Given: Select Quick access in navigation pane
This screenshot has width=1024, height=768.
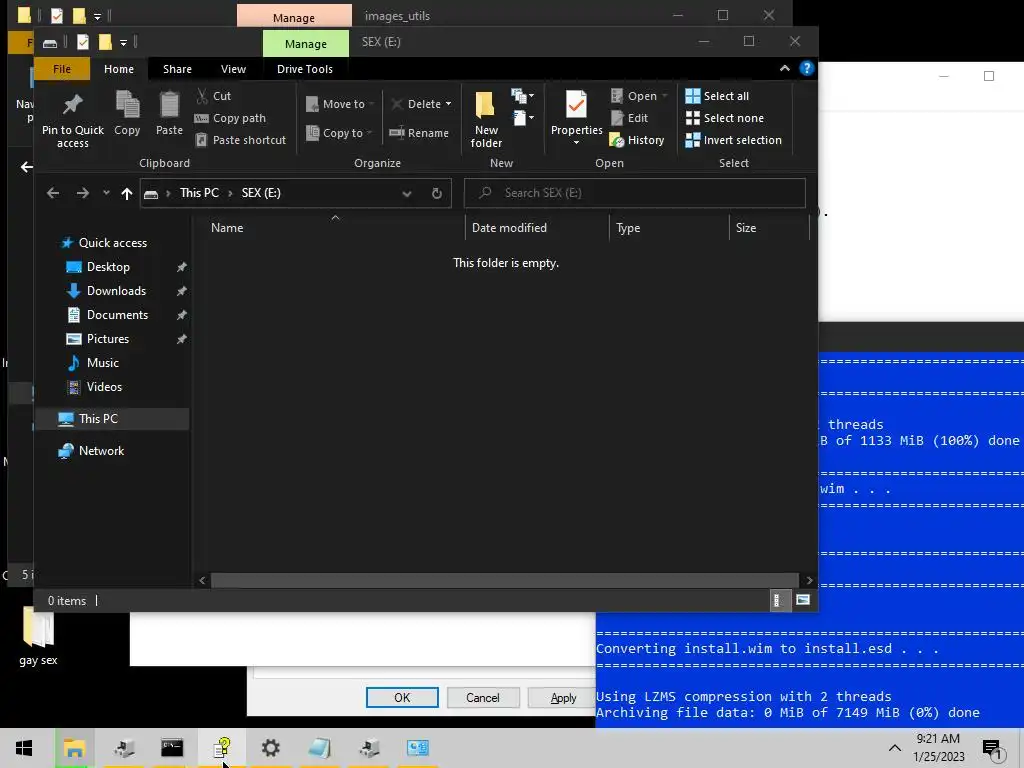Looking at the screenshot, I should 112,243.
